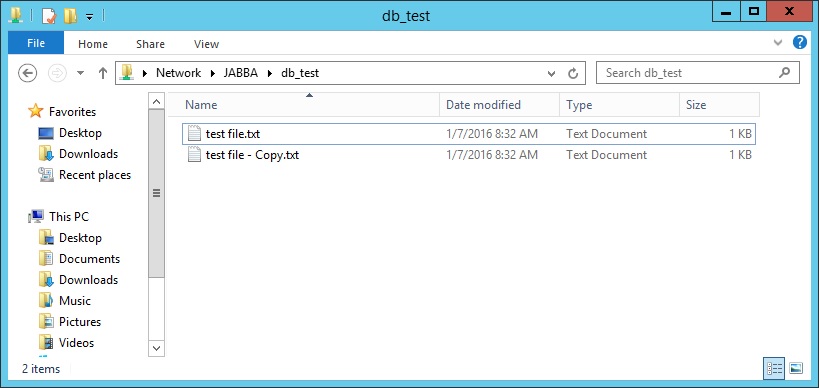Click the Properties quick access icon
This screenshot has height=388, width=819.
(x=49, y=15)
